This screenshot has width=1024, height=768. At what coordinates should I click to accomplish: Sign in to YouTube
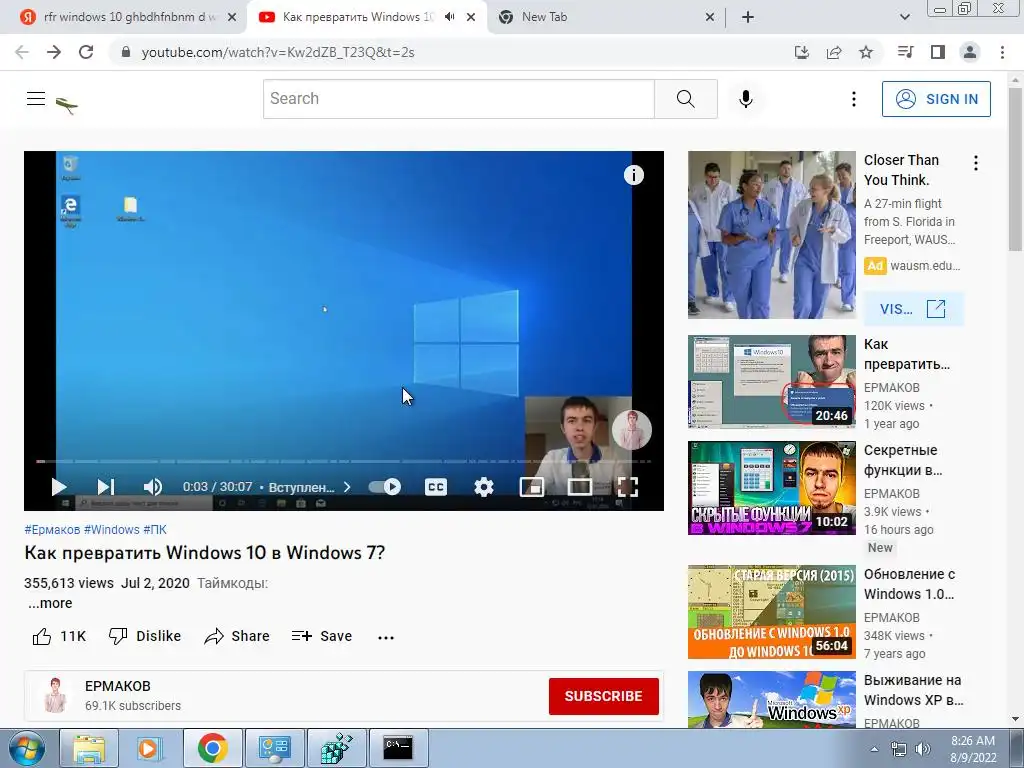(936, 99)
